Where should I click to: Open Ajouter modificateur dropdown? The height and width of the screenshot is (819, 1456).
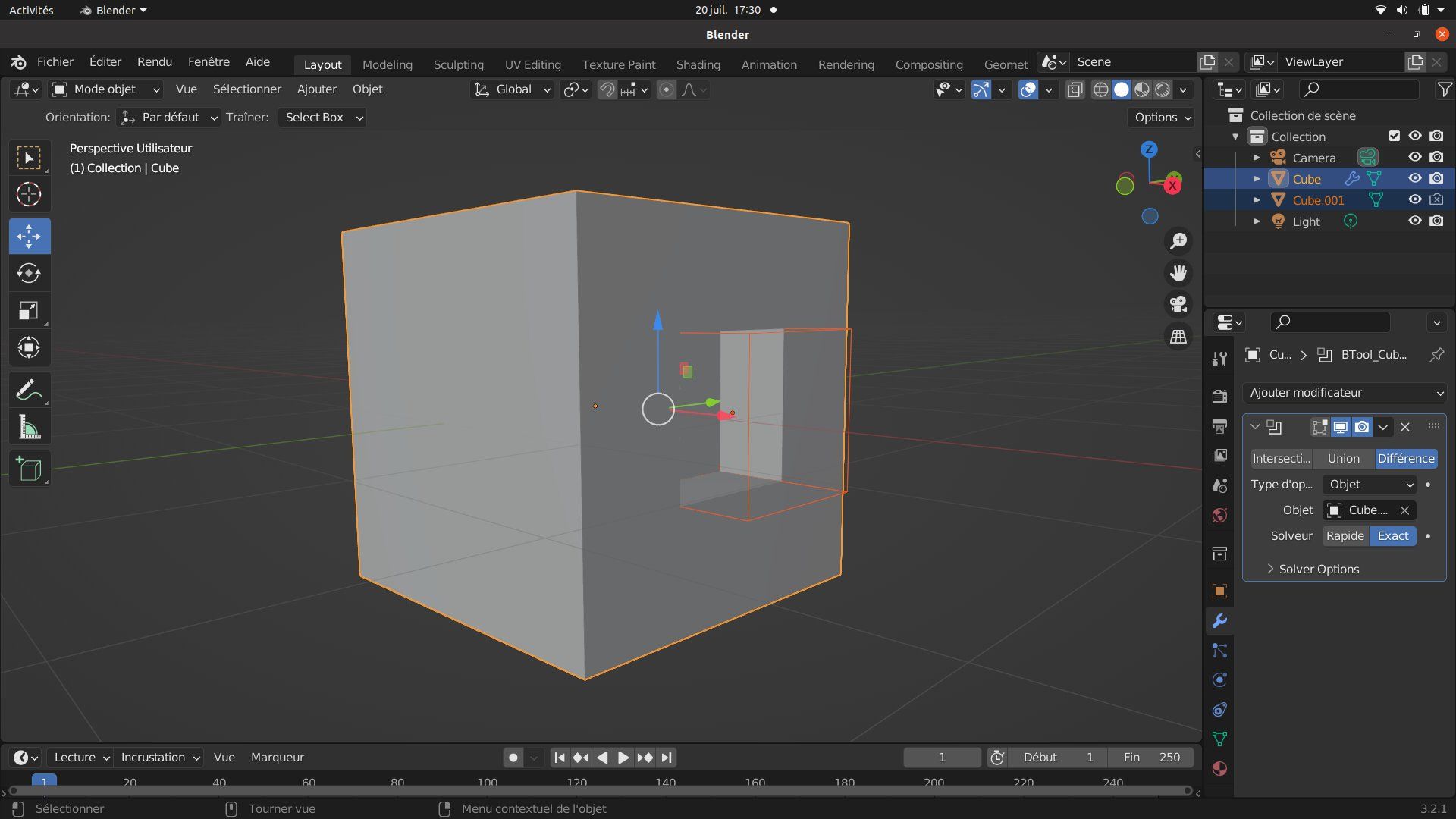click(1345, 393)
